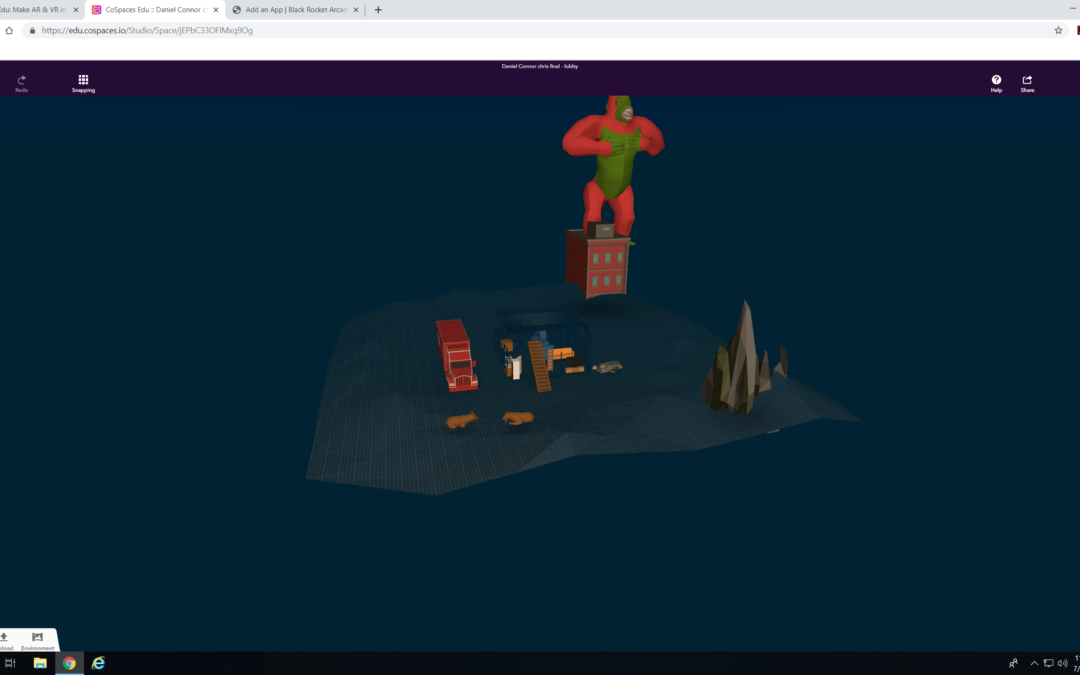Open the Upload panel
Viewport: 1080px width, 675px height.
click(x=4, y=641)
